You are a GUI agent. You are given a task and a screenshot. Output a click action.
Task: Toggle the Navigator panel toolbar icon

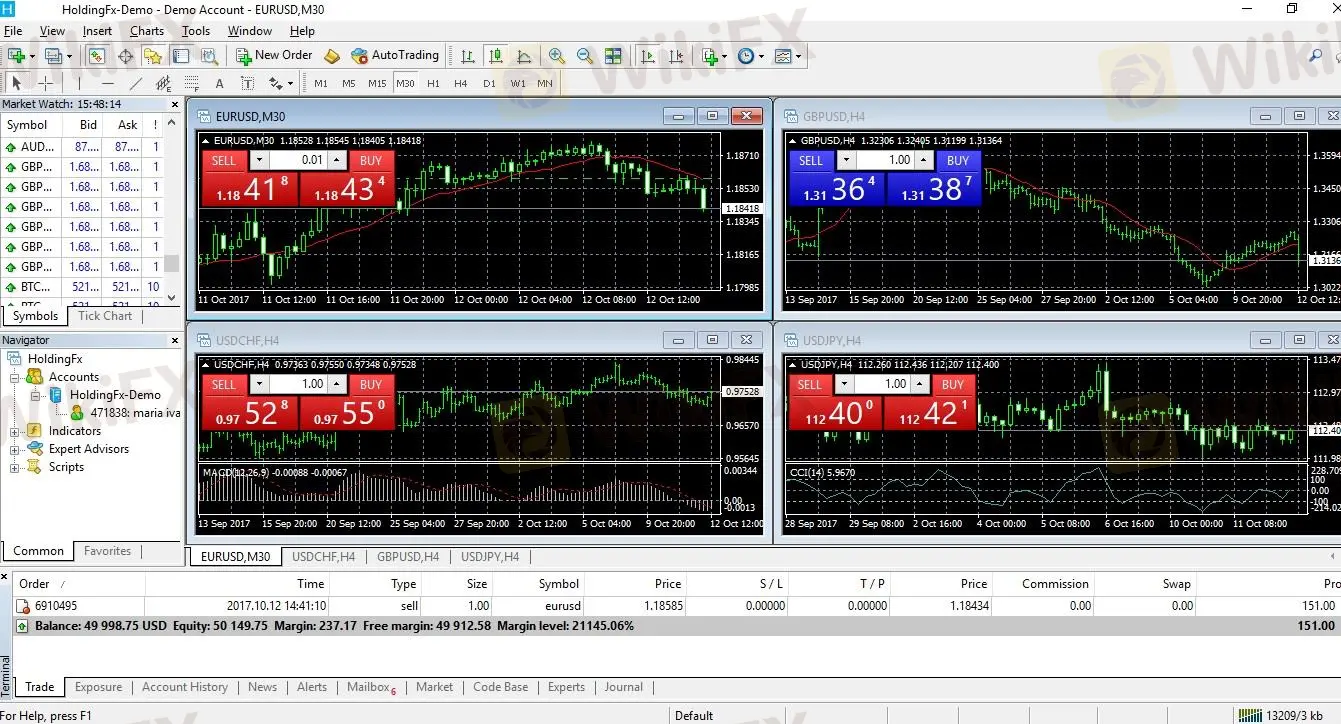point(153,56)
